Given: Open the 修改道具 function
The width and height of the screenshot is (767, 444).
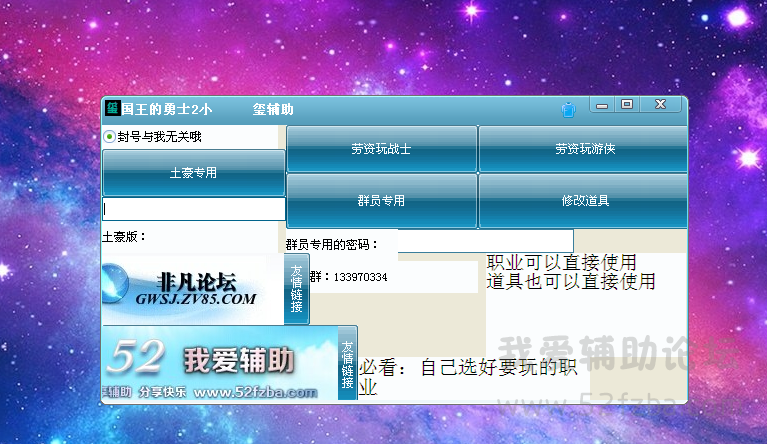Looking at the screenshot, I should click(582, 201).
